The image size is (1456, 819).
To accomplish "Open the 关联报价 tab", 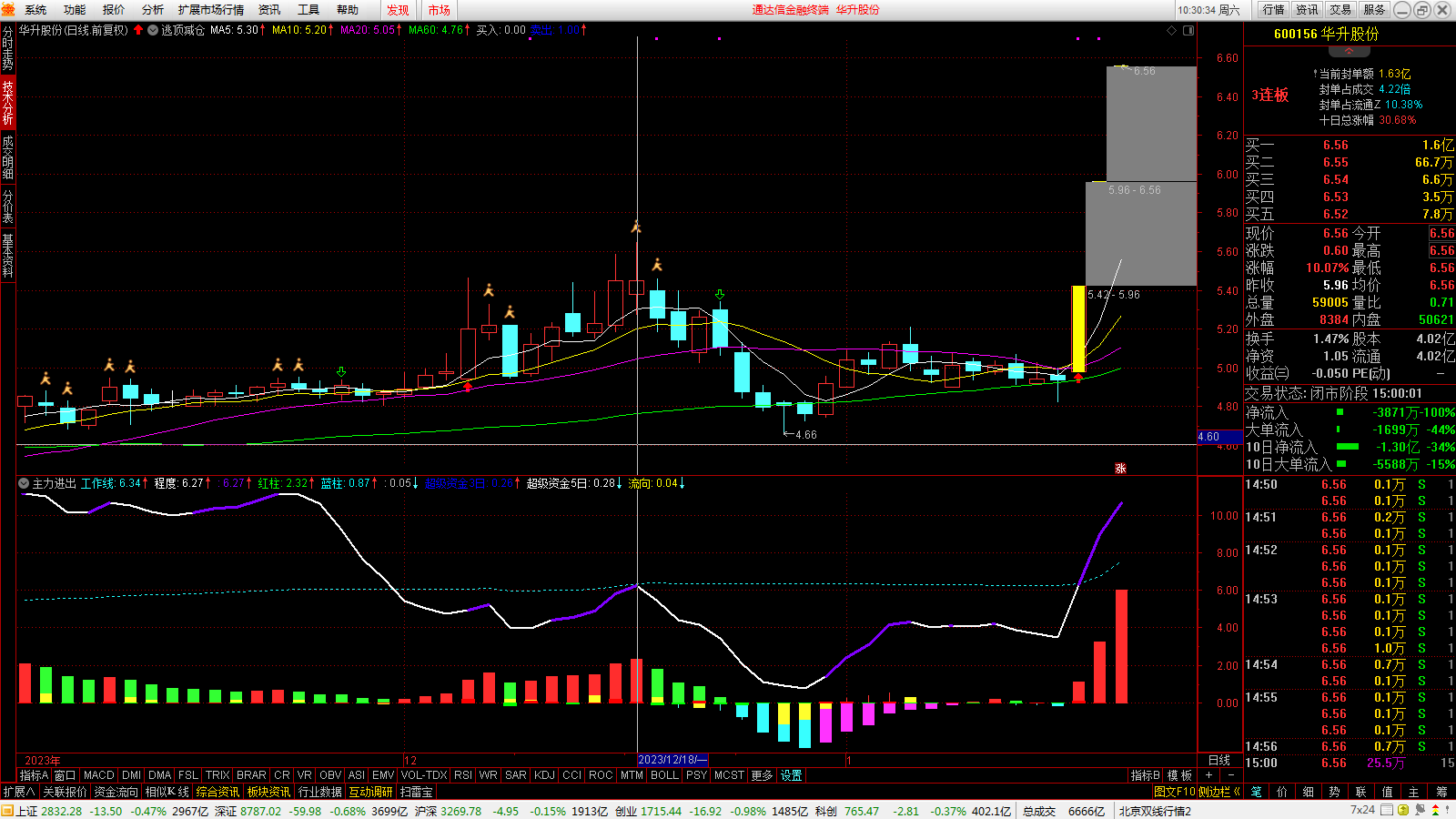I will [x=65, y=792].
